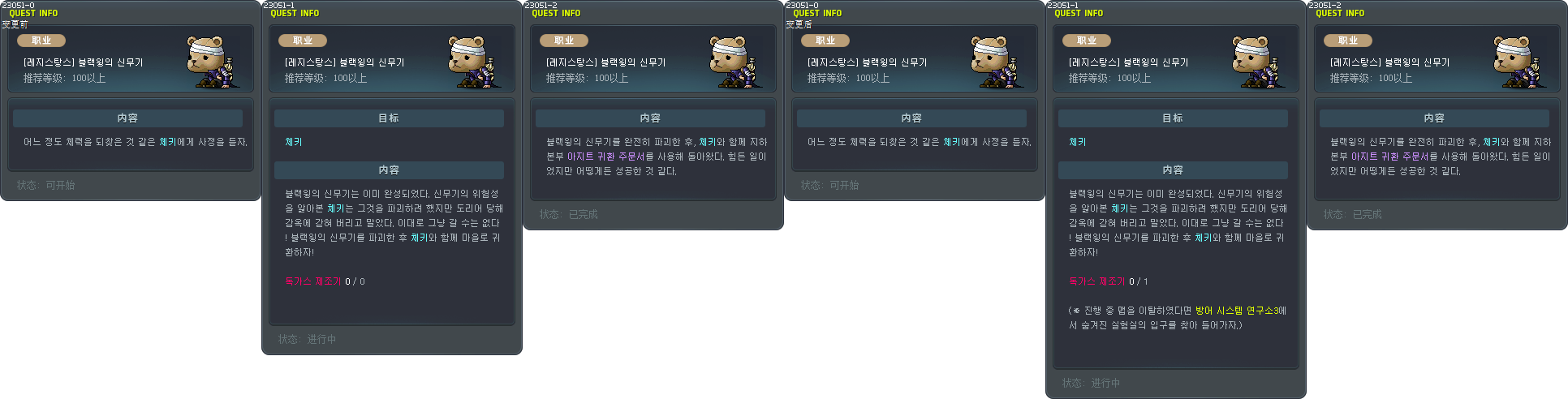The image size is (1568, 399).
Task: Click the bear NPC portrait in the 変更后 panel
Action: pyautogui.click(x=995, y=62)
